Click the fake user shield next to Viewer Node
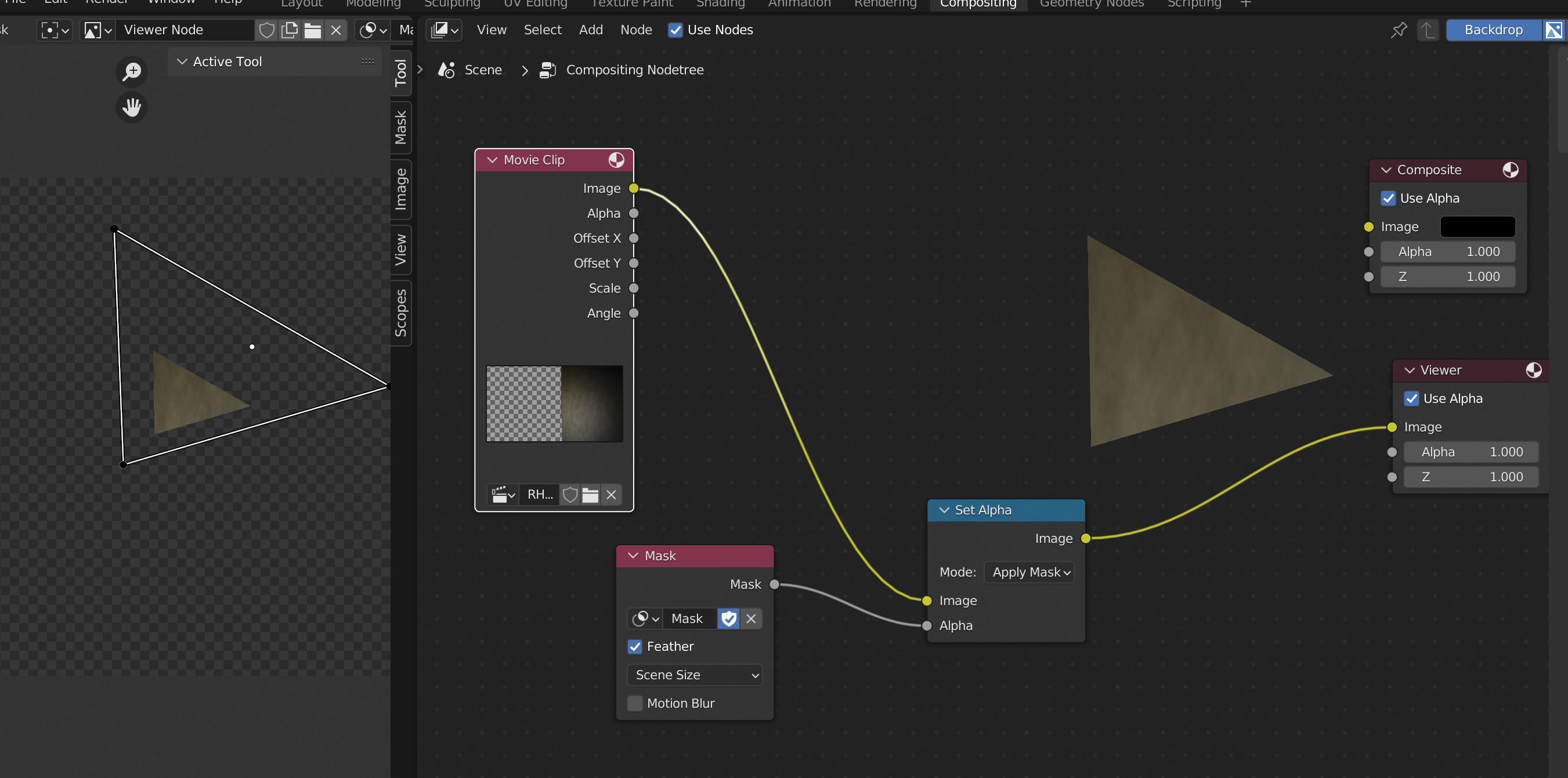The width and height of the screenshot is (1568, 778). (266, 30)
